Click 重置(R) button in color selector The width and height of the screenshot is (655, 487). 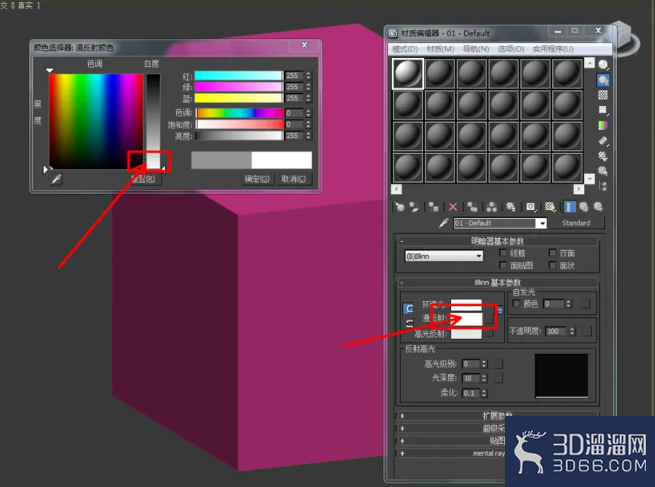[x=143, y=179]
